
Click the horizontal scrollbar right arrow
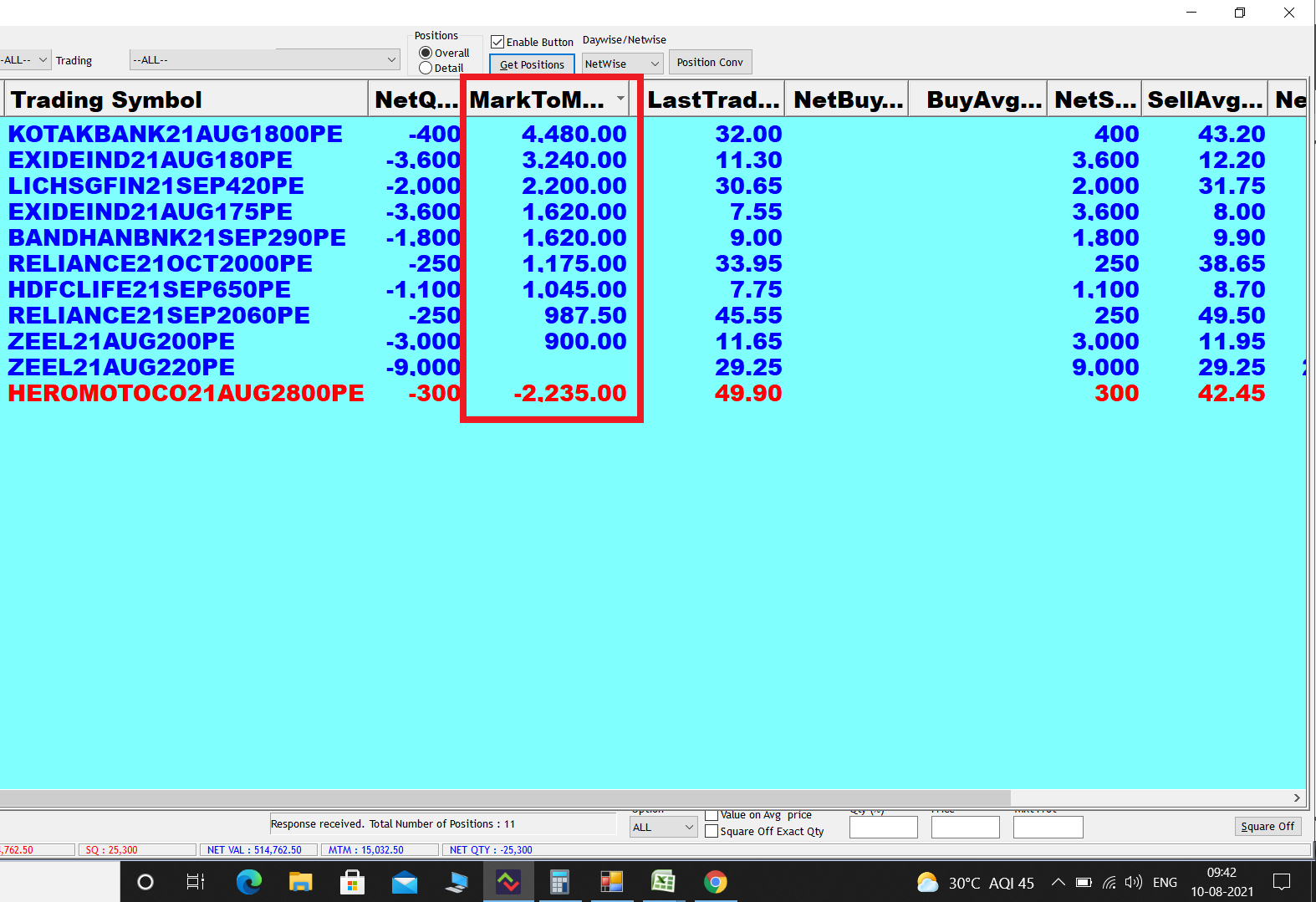pyautogui.click(x=1297, y=798)
